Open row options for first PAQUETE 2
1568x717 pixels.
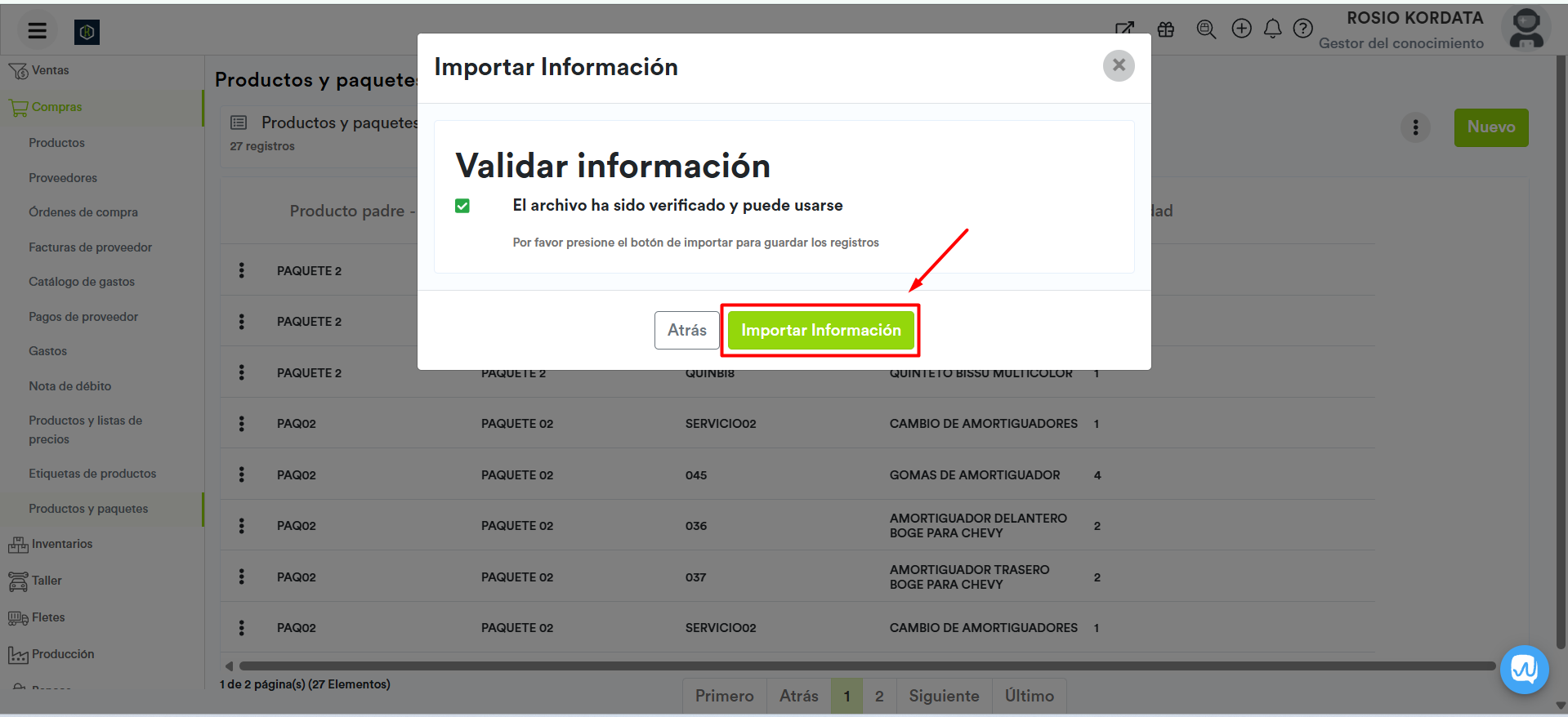pos(241,270)
